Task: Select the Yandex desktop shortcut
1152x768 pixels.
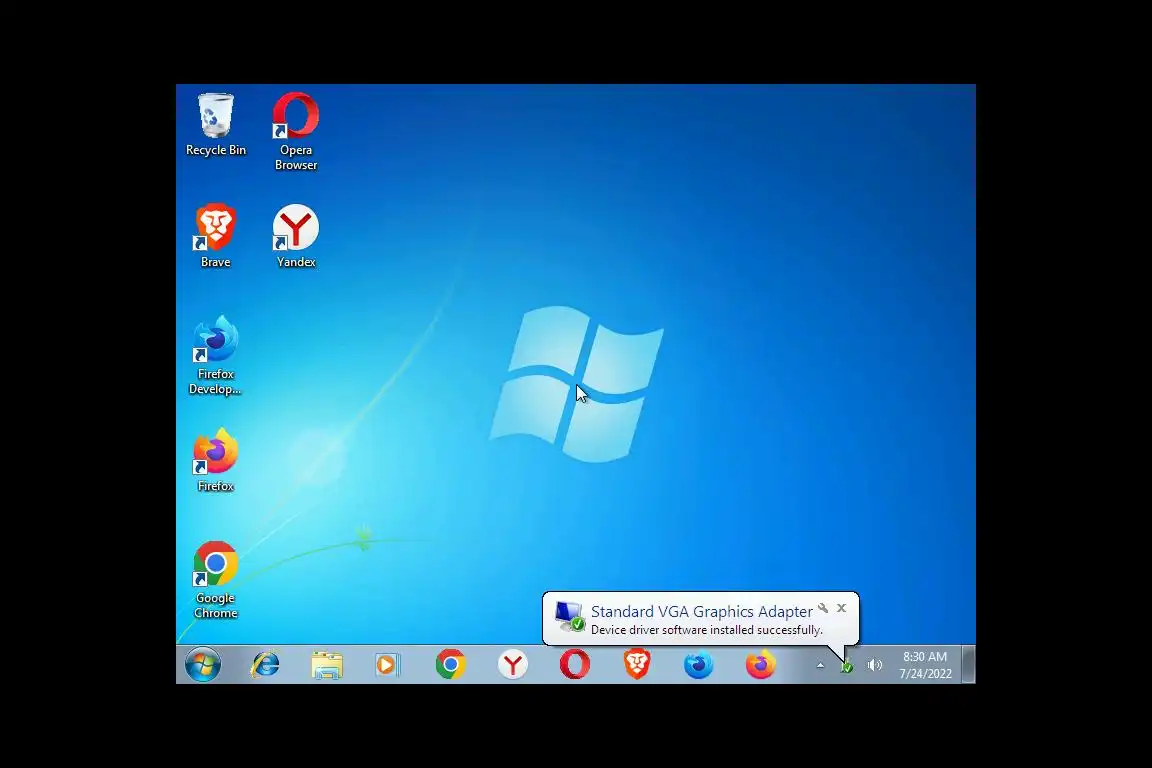Action: pos(295,237)
